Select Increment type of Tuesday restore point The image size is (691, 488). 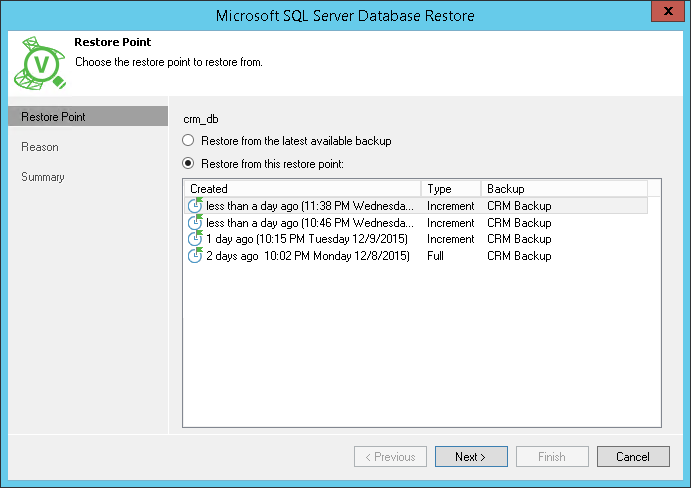click(x=450, y=239)
